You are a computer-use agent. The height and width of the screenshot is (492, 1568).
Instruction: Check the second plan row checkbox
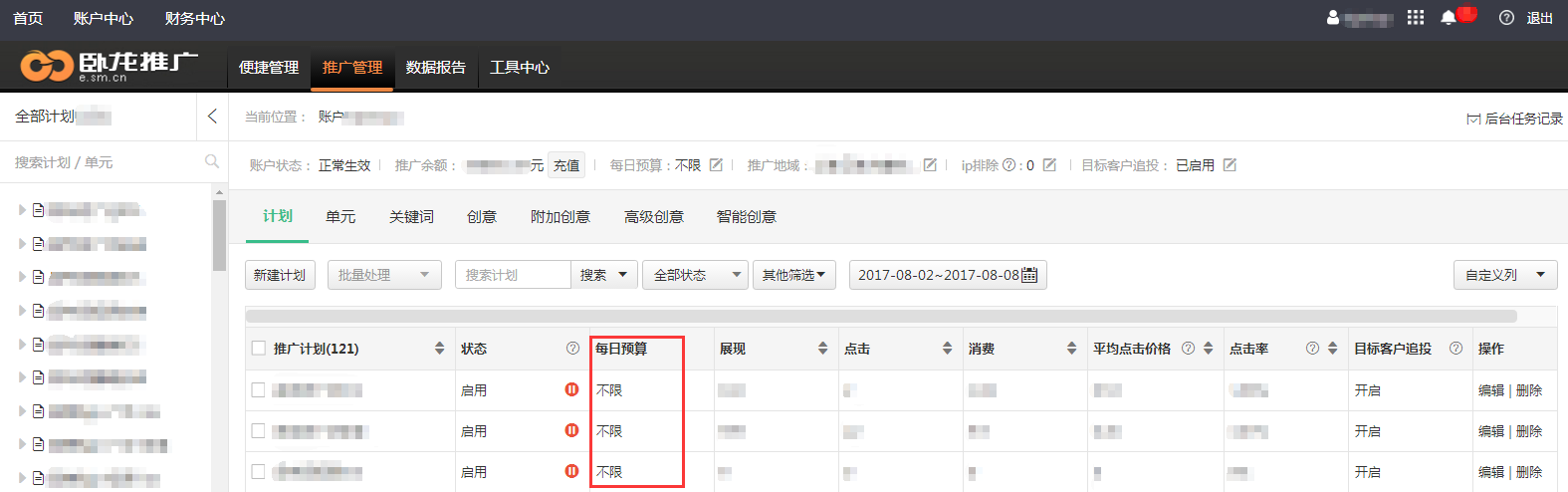click(x=259, y=431)
